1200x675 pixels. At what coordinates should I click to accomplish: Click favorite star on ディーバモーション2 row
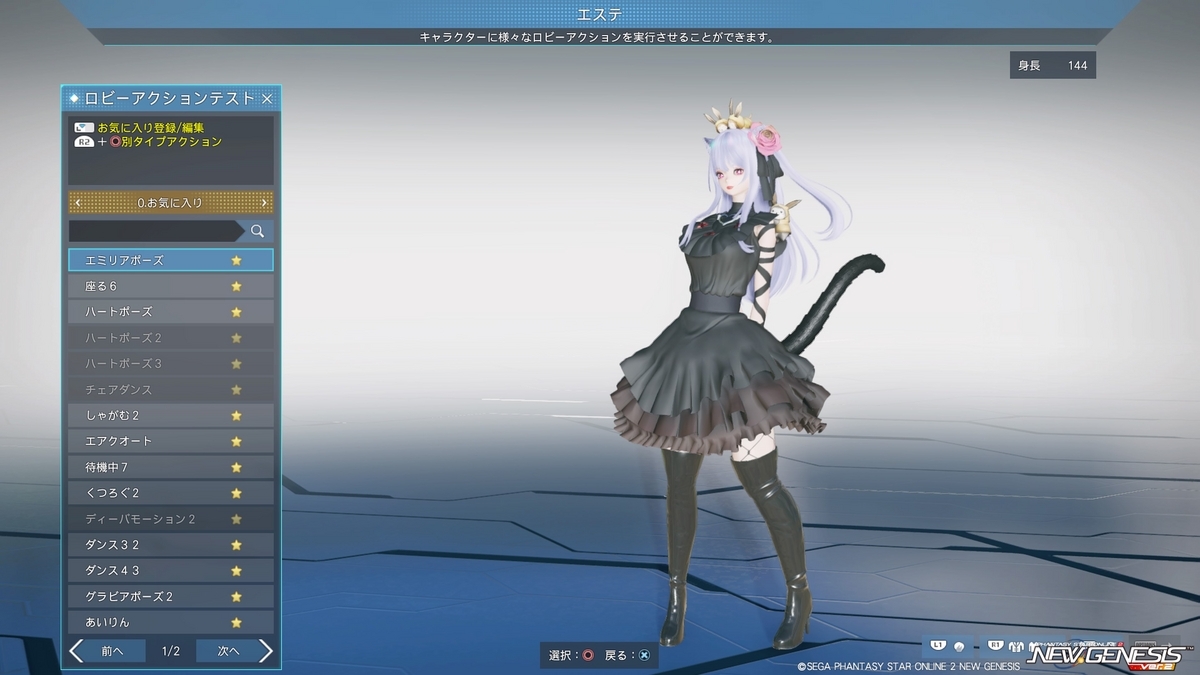click(236, 520)
